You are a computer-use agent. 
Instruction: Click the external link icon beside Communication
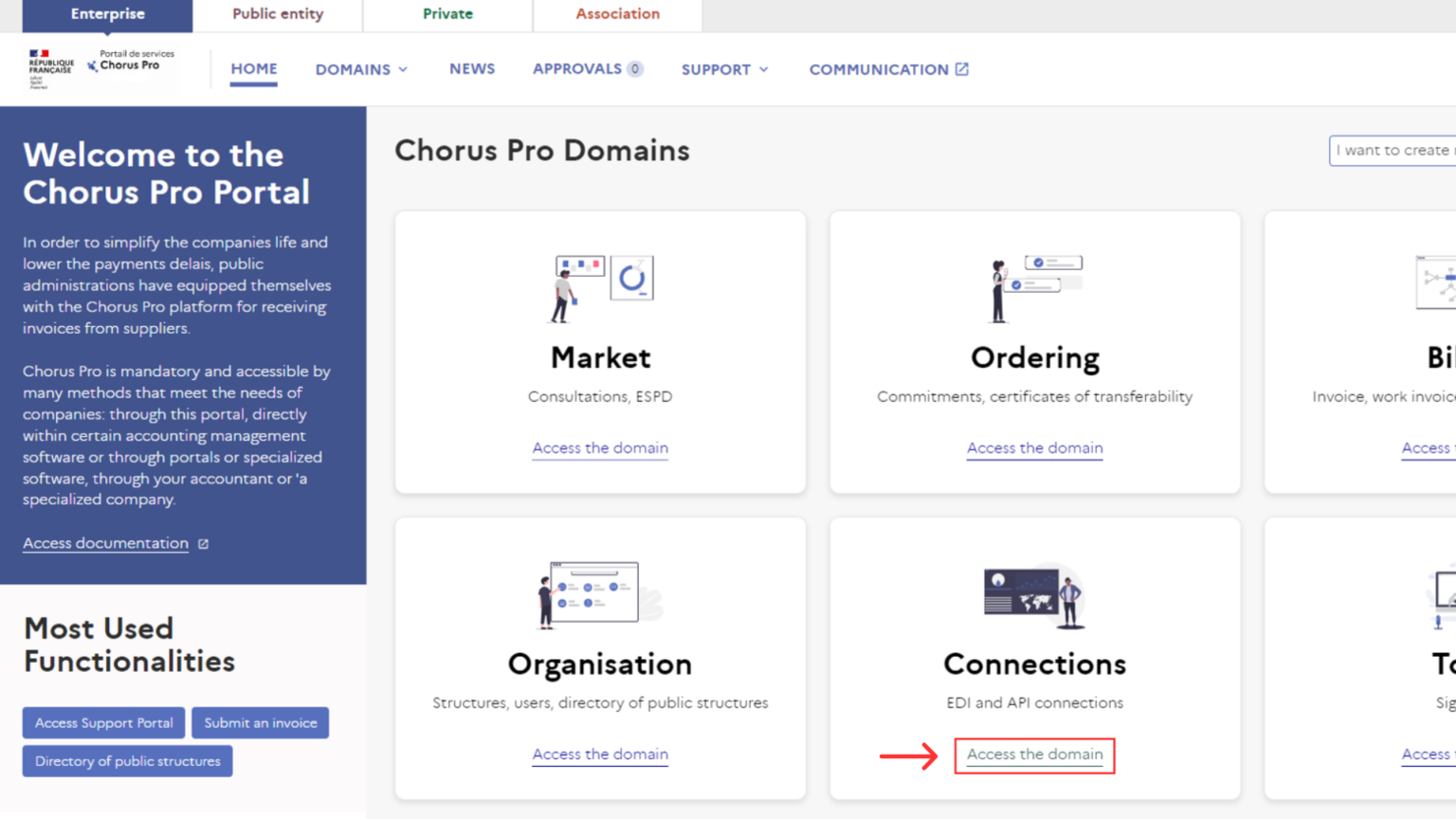pos(962,69)
